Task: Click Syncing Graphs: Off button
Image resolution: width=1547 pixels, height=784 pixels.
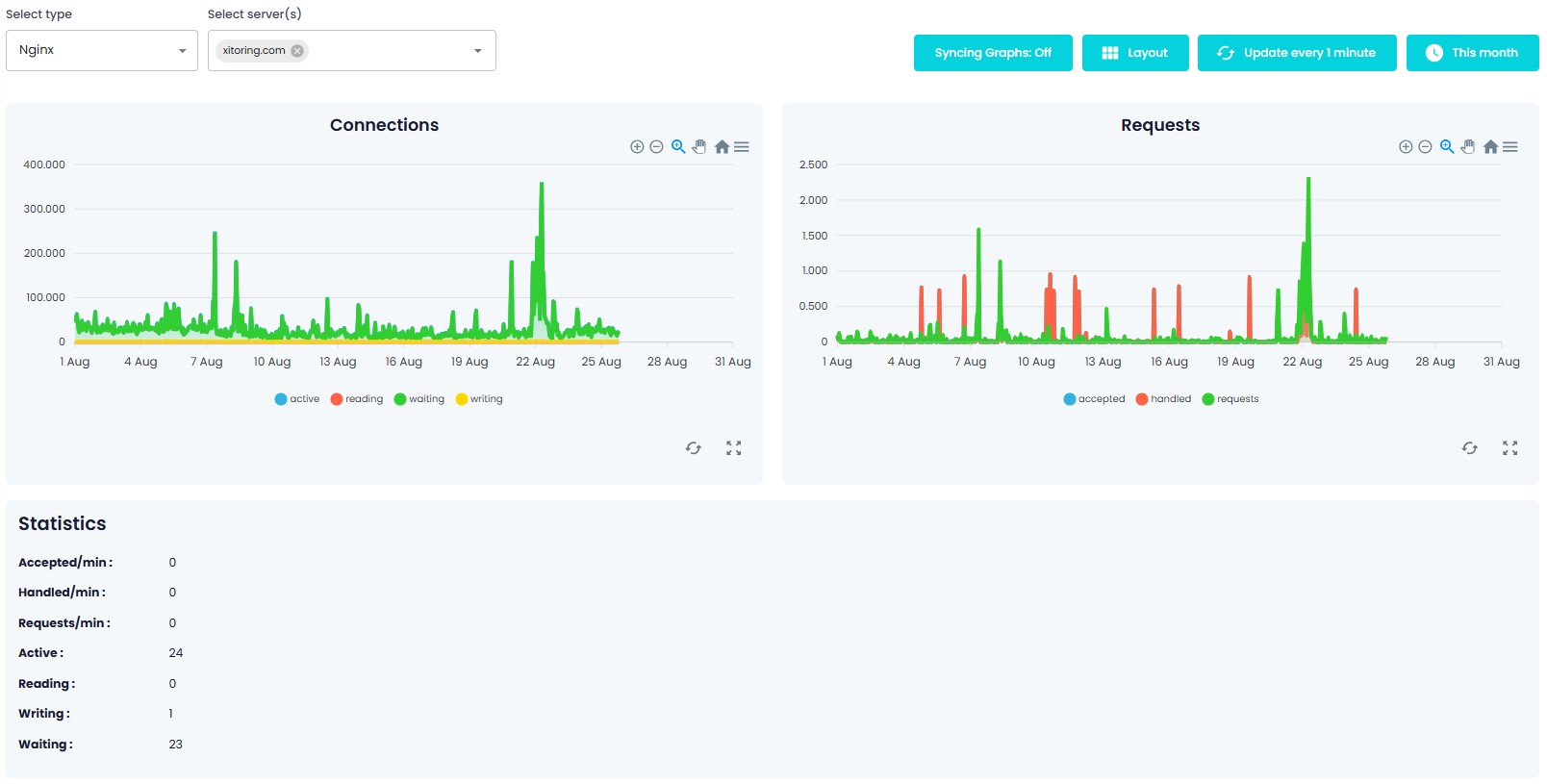Action: pyautogui.click(x=993, y=53)
